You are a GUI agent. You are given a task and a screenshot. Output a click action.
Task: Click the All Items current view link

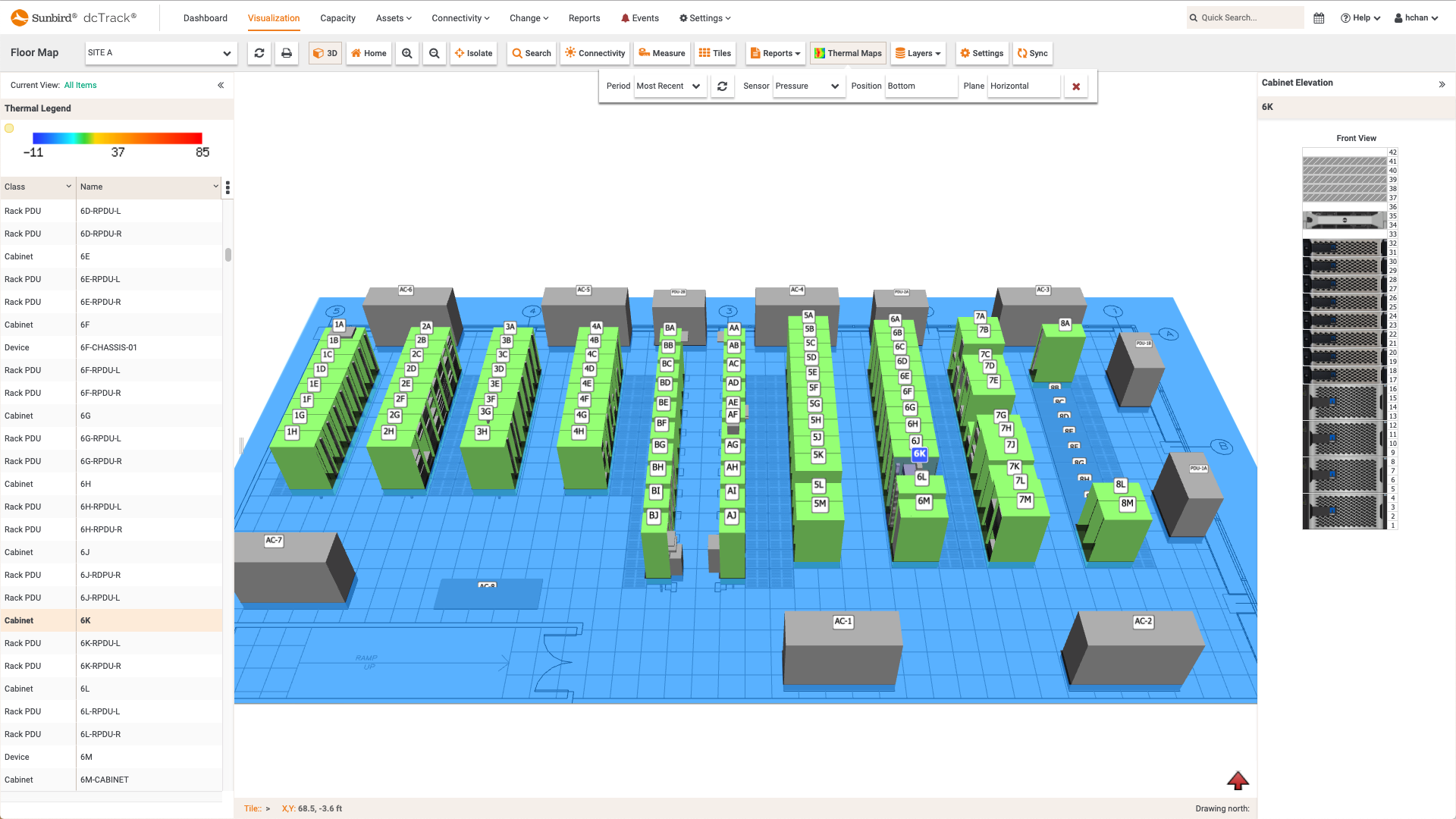tap(80, 85)
